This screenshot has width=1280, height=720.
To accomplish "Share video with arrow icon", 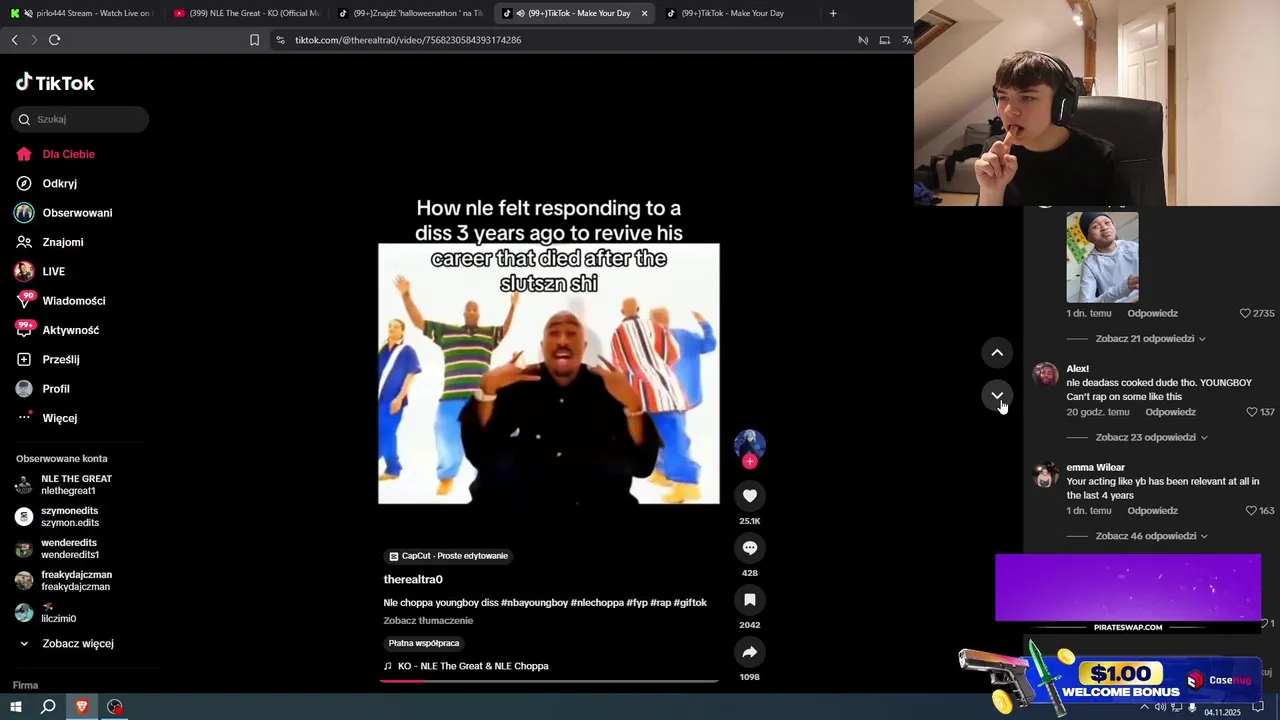I will (x=749, y=652).
